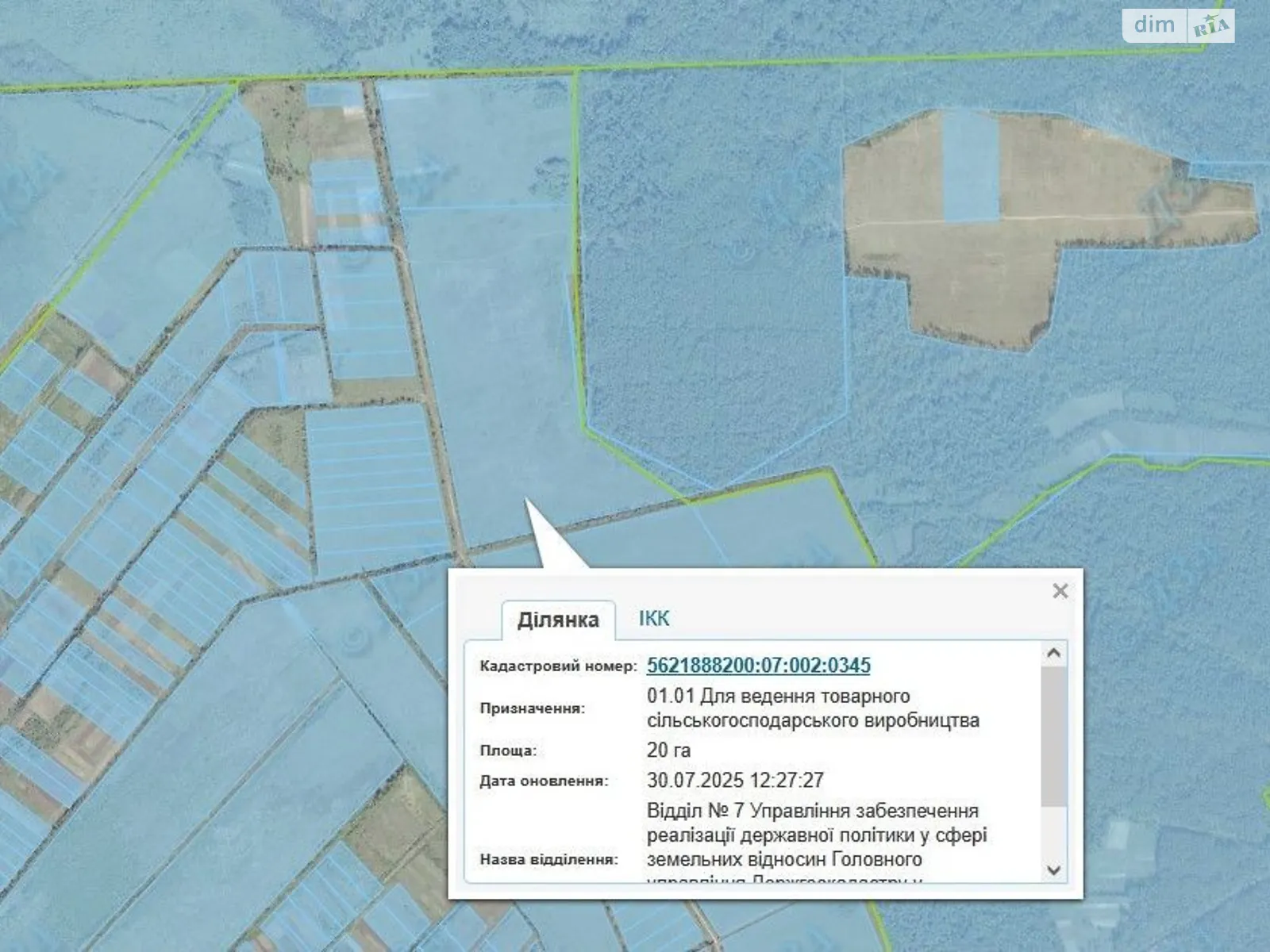
Task: Click the Назва відділення label
Action: coord(548,859)
